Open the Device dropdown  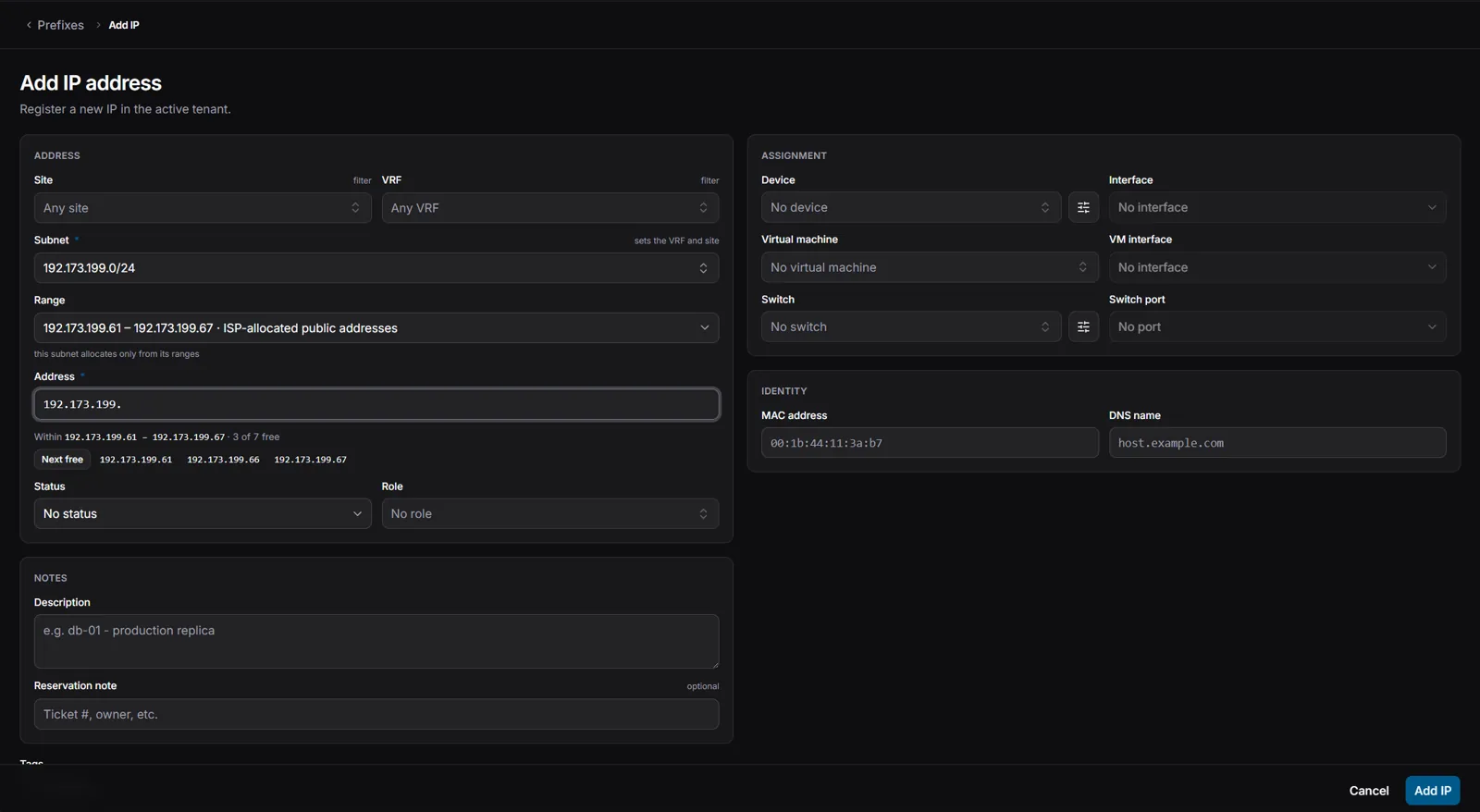pyautogui.click(x=911, y=207)
